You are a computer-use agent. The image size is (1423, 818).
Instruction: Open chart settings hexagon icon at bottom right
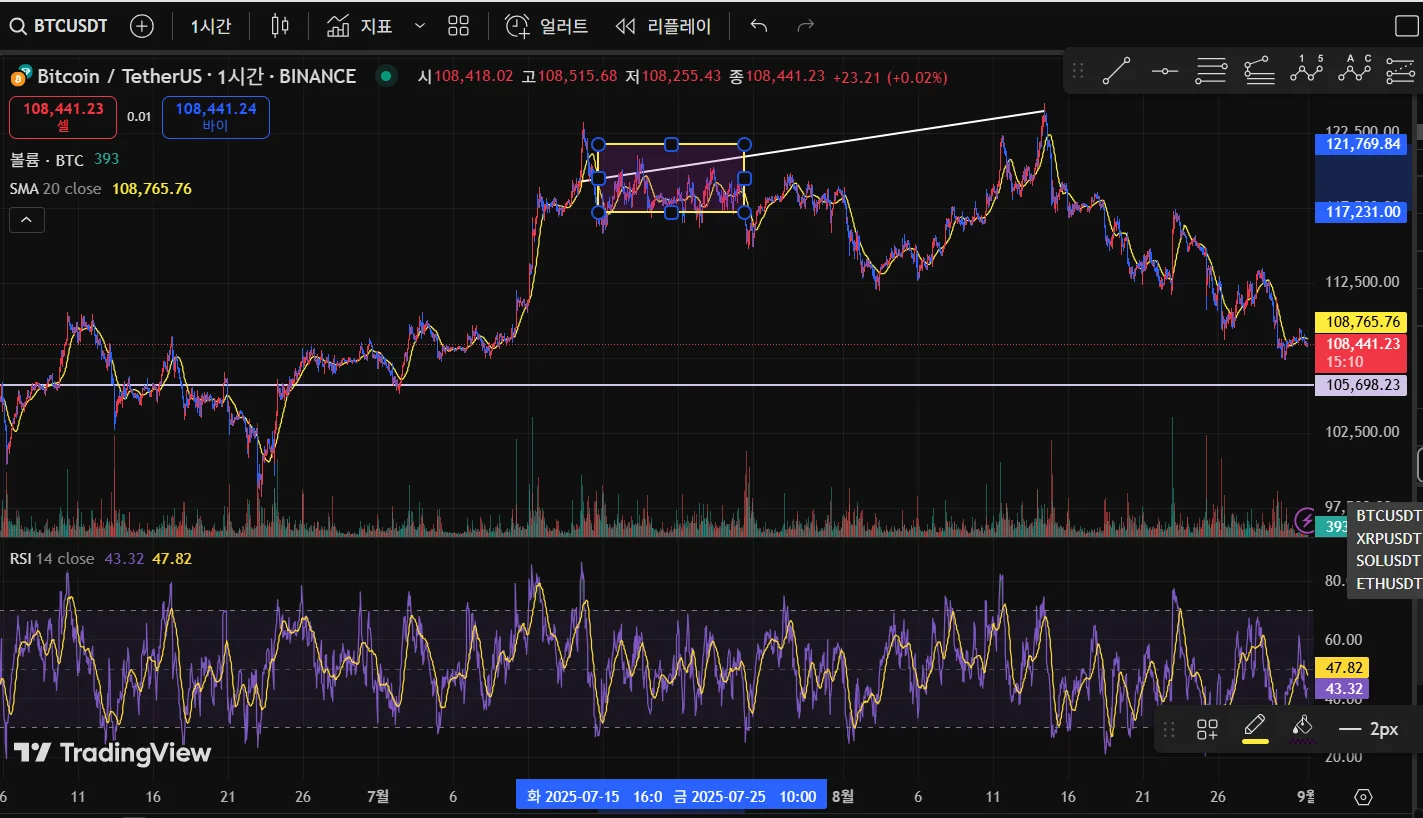pyautogui.click(x=1363, y=797)
